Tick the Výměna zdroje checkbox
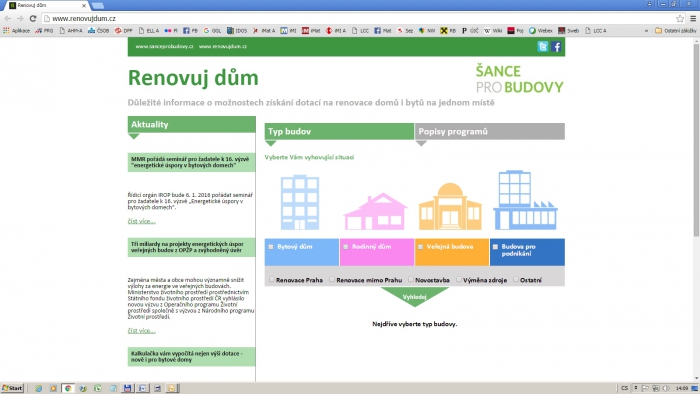The image size is (700, 394). click(x=458, y=279)
